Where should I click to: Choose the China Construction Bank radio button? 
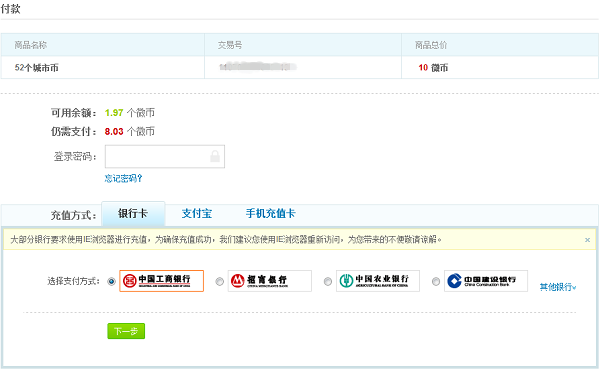pyautogui.click(x=436, y=282)
